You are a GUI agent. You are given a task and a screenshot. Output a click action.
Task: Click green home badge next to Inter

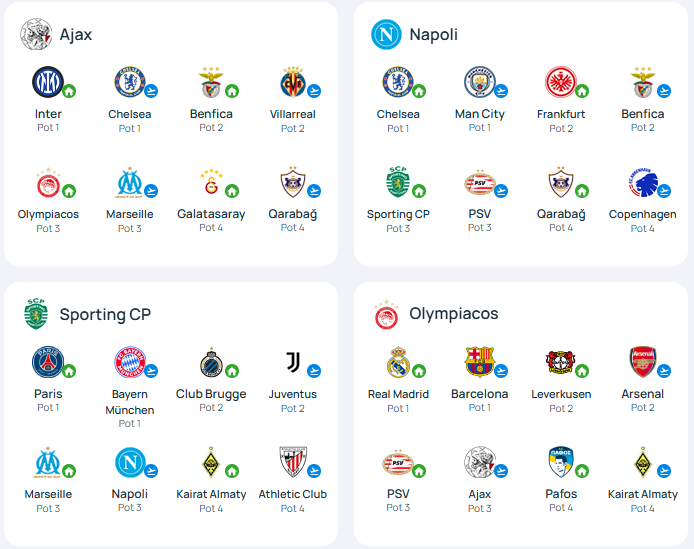pyautogui.click(x=69, y=91)
